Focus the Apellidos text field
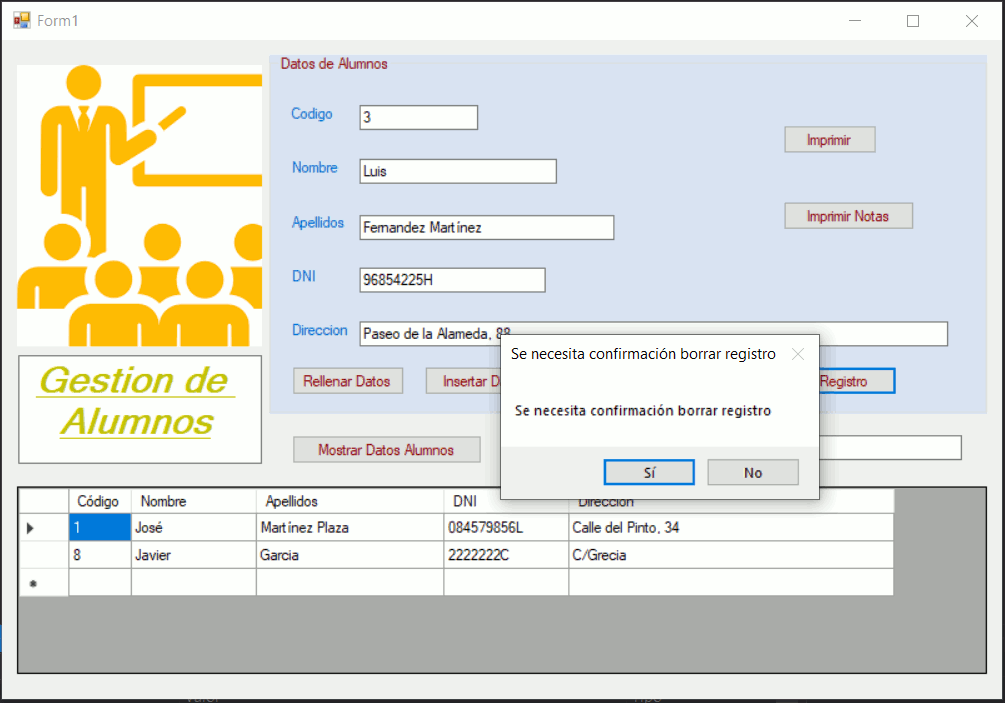 (x=486, y=227)
